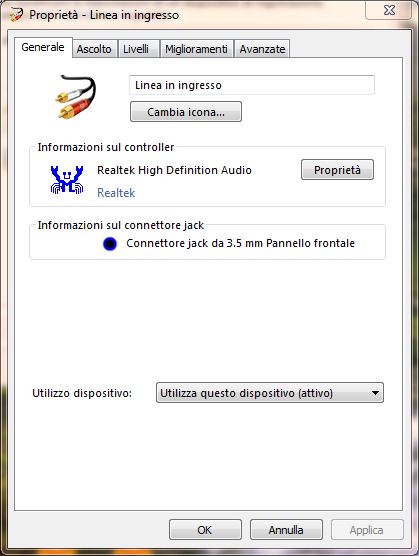Click the Cambia icona button
The image size is (419, 556).
coord(186,112)
